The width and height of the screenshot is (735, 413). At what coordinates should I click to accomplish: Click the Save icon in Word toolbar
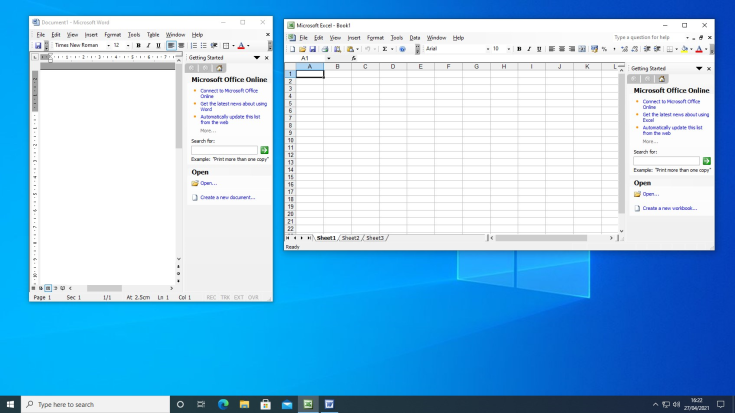[x=38, y=45]
